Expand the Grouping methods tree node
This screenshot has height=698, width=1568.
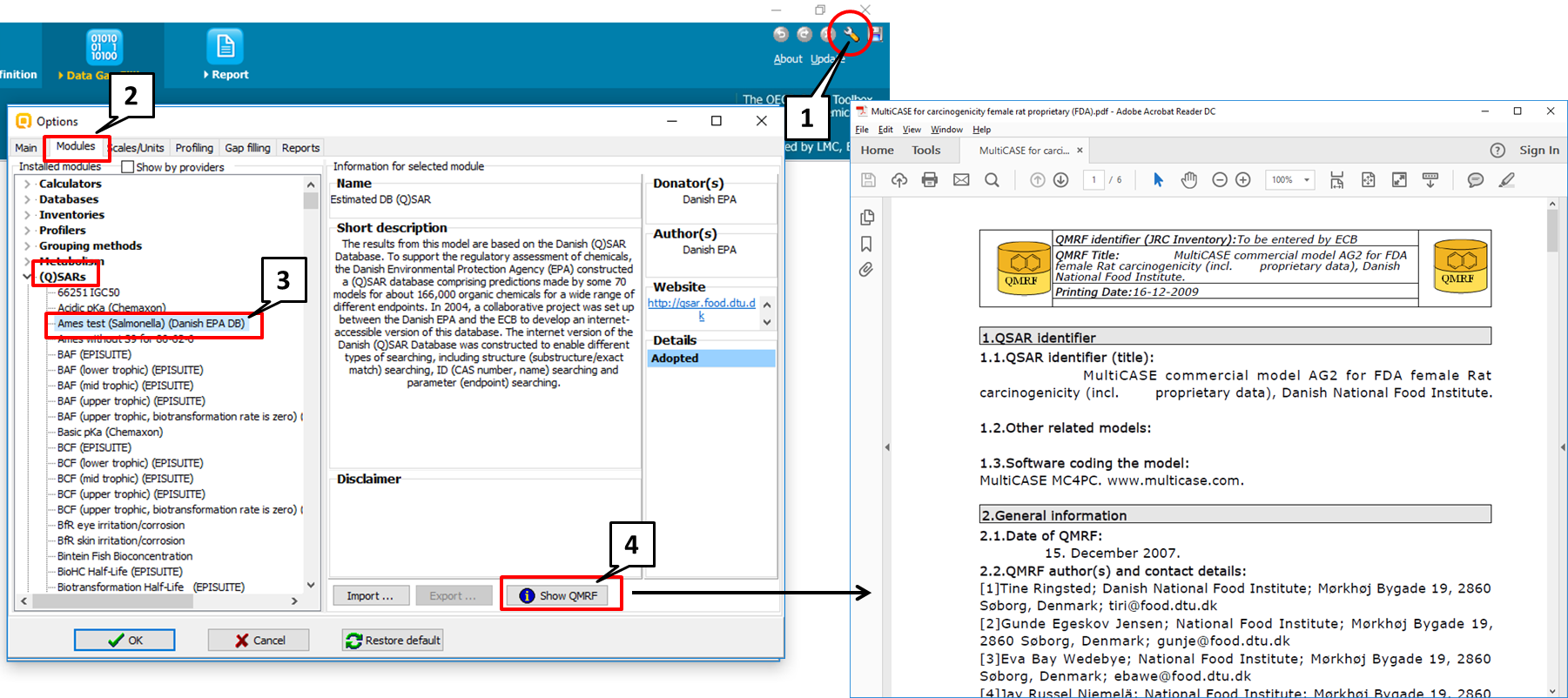tap(27, 246)
